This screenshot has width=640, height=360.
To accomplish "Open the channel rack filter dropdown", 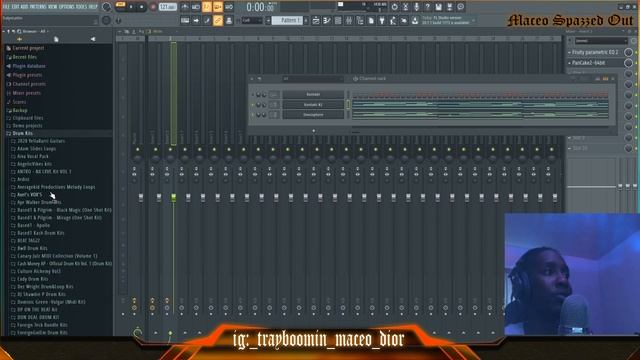I will tap(313, 78).
